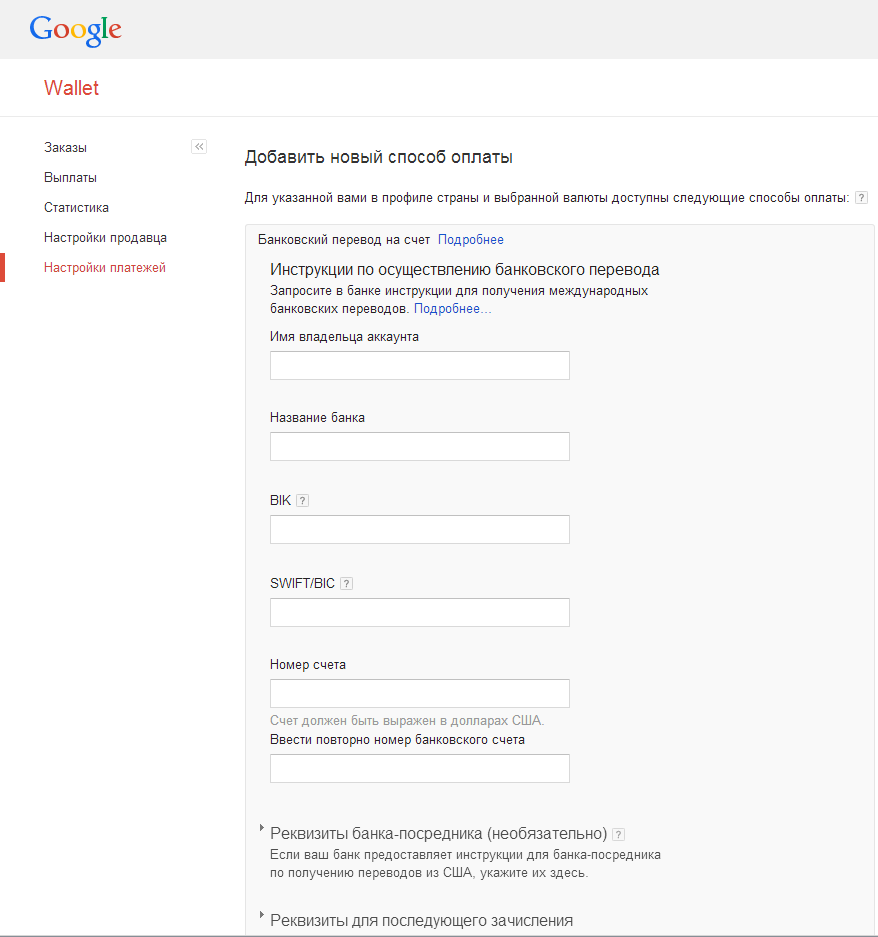Click the help icon next to BIK
The height and width of the screenshot is (937, 878).
(x=303, y=500)
